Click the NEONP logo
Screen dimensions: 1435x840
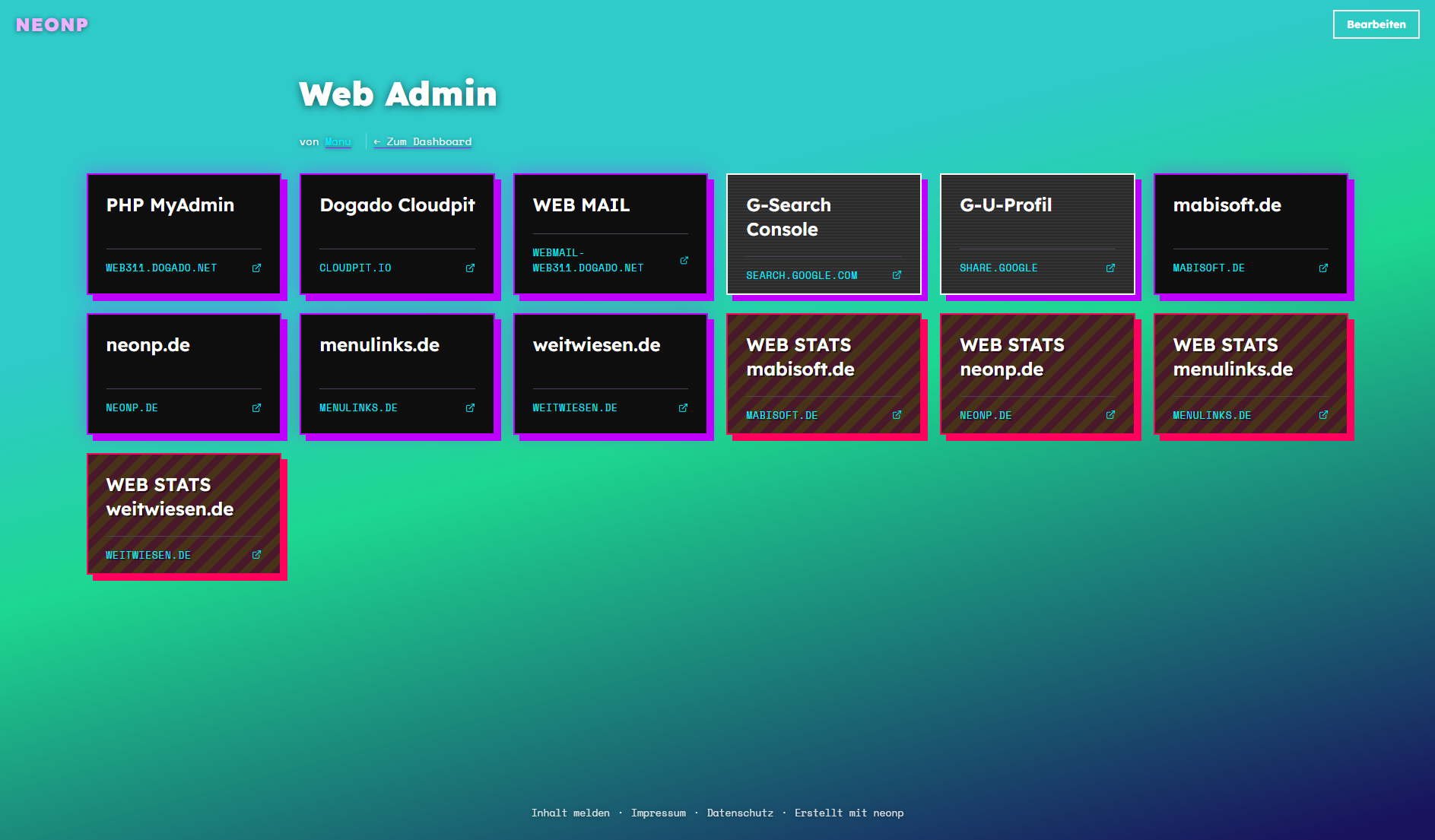point(52,24)
